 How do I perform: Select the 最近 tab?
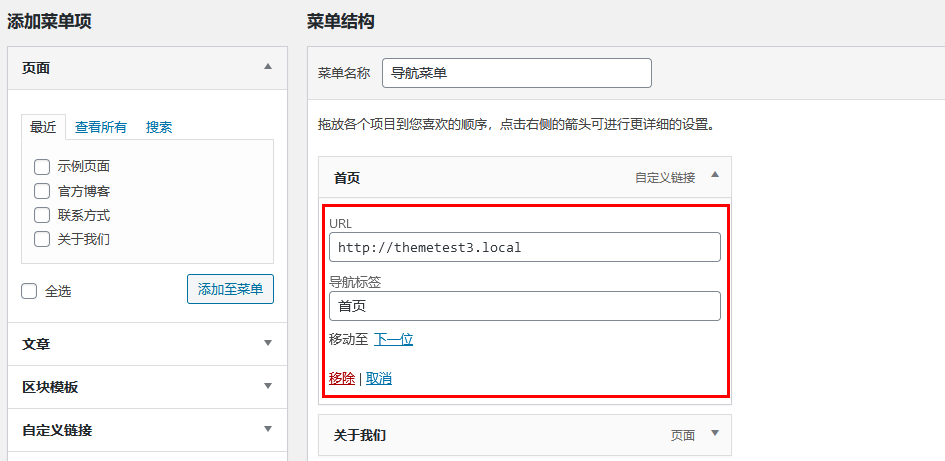pos(43,127)
